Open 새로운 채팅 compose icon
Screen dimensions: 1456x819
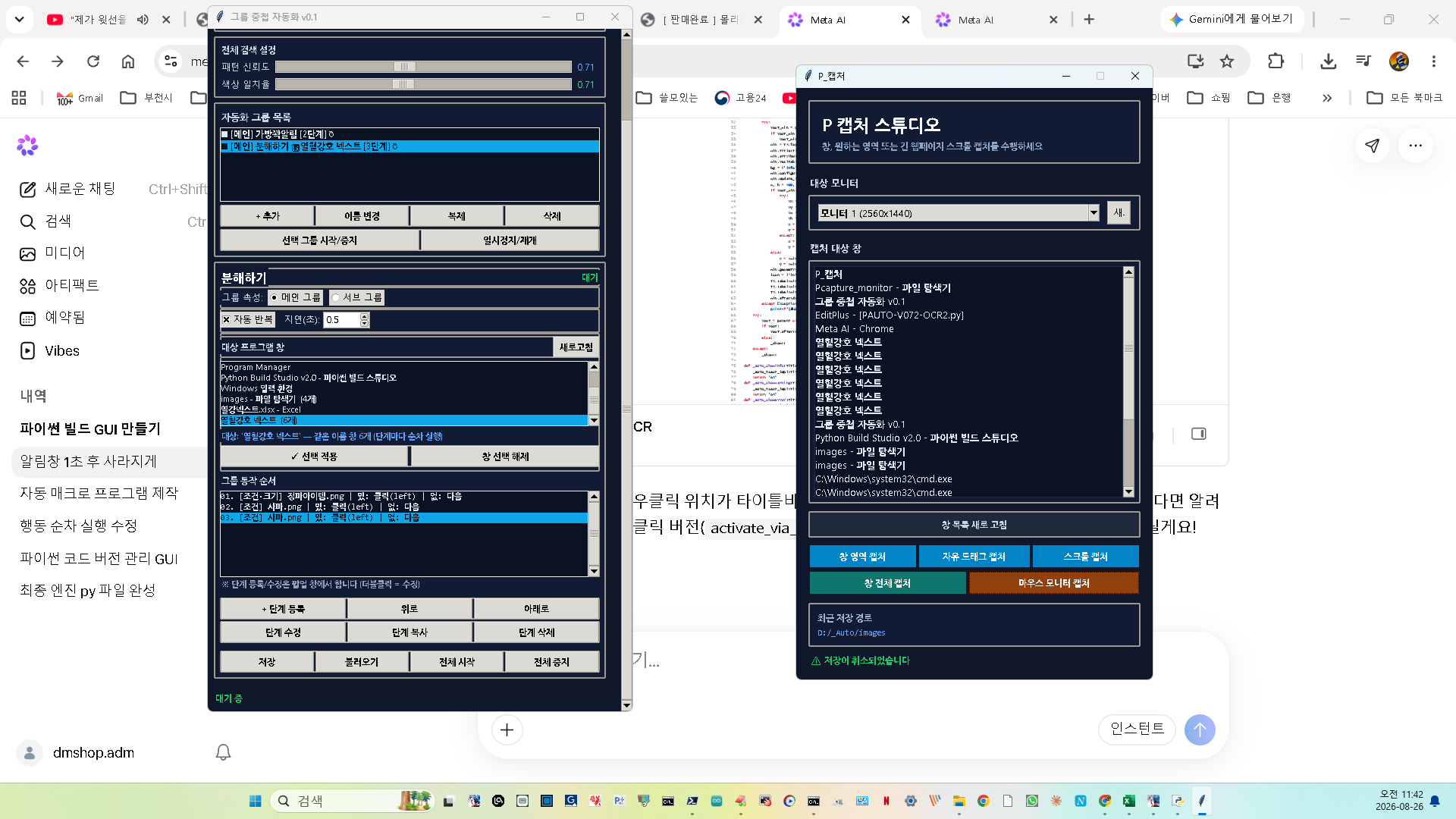28,190
